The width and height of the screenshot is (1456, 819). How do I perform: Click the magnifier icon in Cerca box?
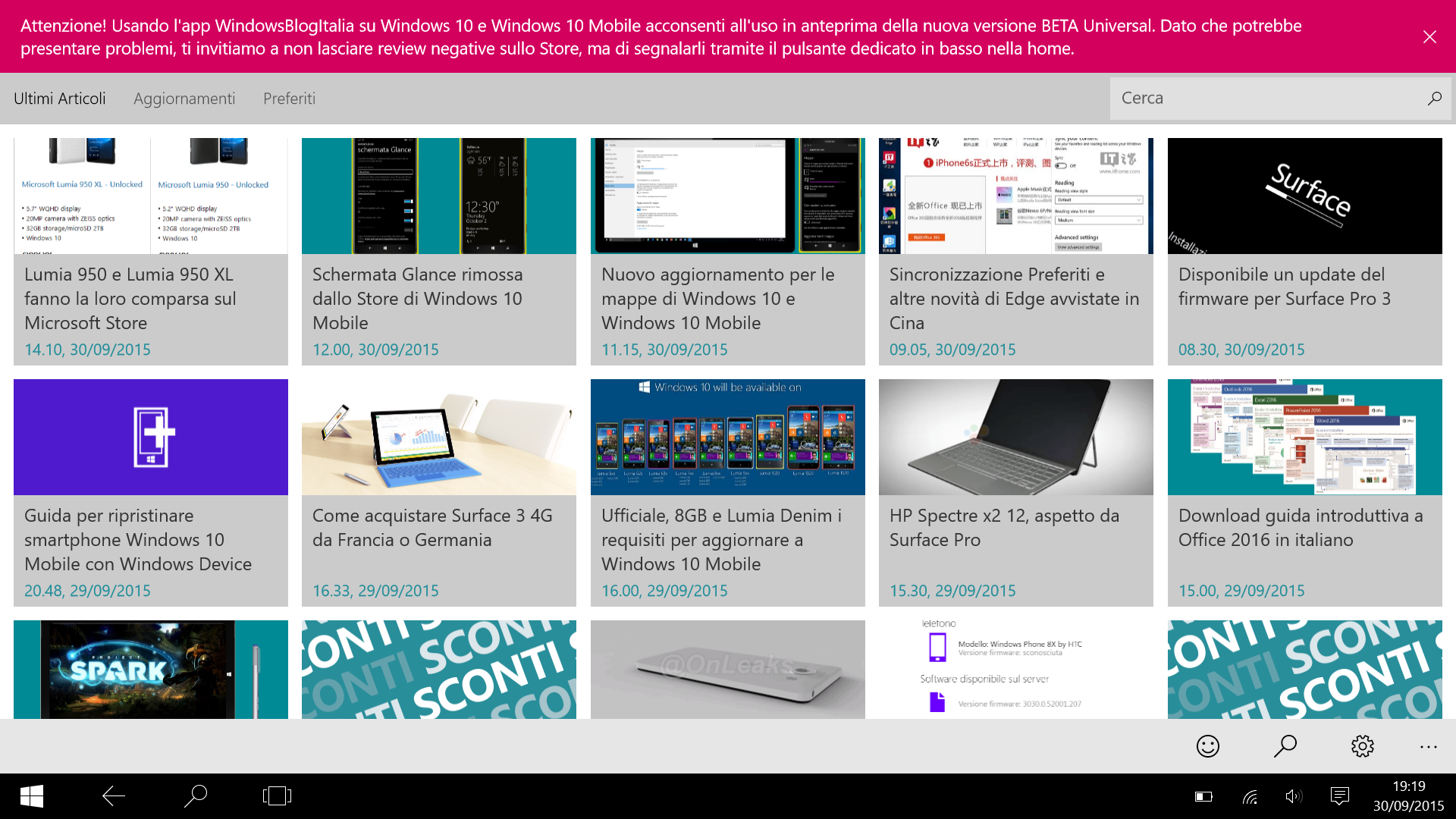click(1434, 99)
